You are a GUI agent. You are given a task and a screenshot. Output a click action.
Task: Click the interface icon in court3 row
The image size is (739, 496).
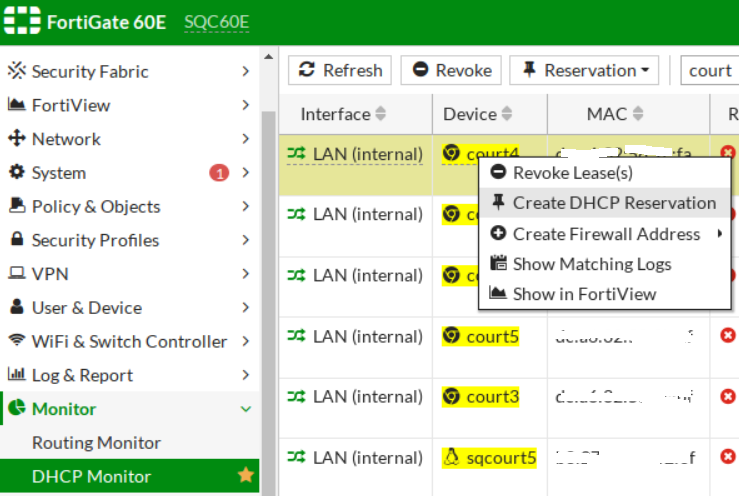pos(296,396)
